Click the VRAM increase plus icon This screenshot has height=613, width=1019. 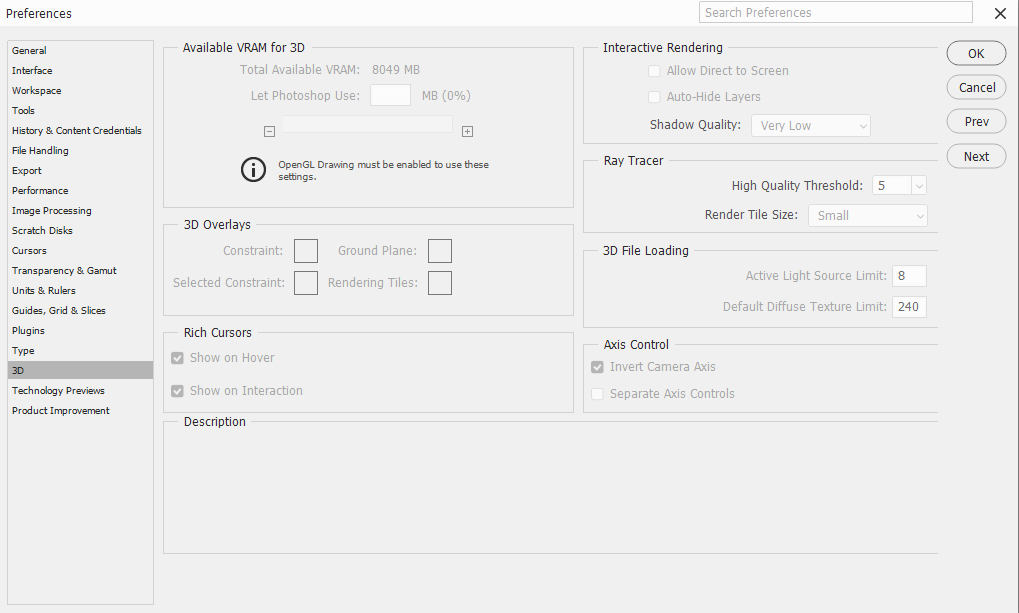[x=467, y=131]
